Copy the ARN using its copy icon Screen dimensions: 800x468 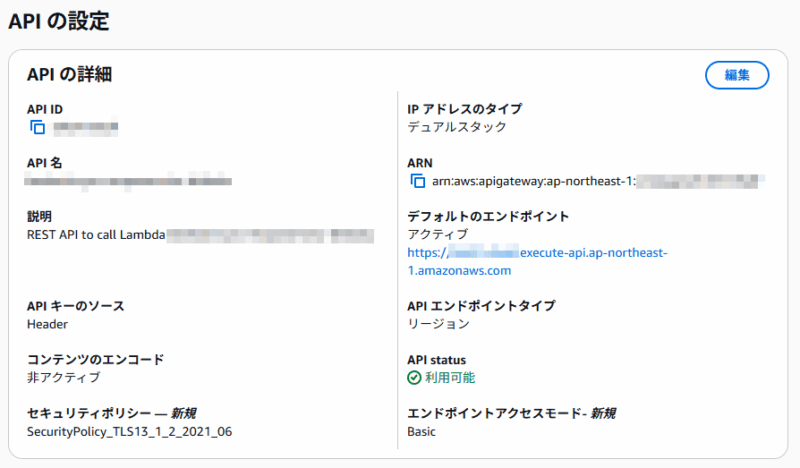pos(417,181)
